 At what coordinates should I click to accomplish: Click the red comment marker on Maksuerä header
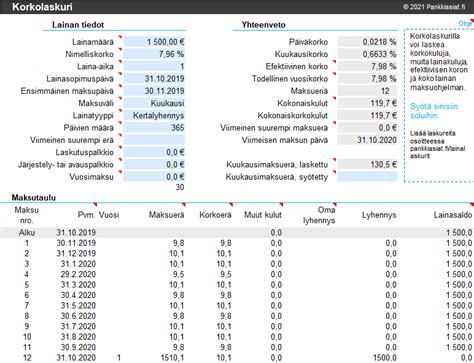pyautogui.click(x=183, y=204)
